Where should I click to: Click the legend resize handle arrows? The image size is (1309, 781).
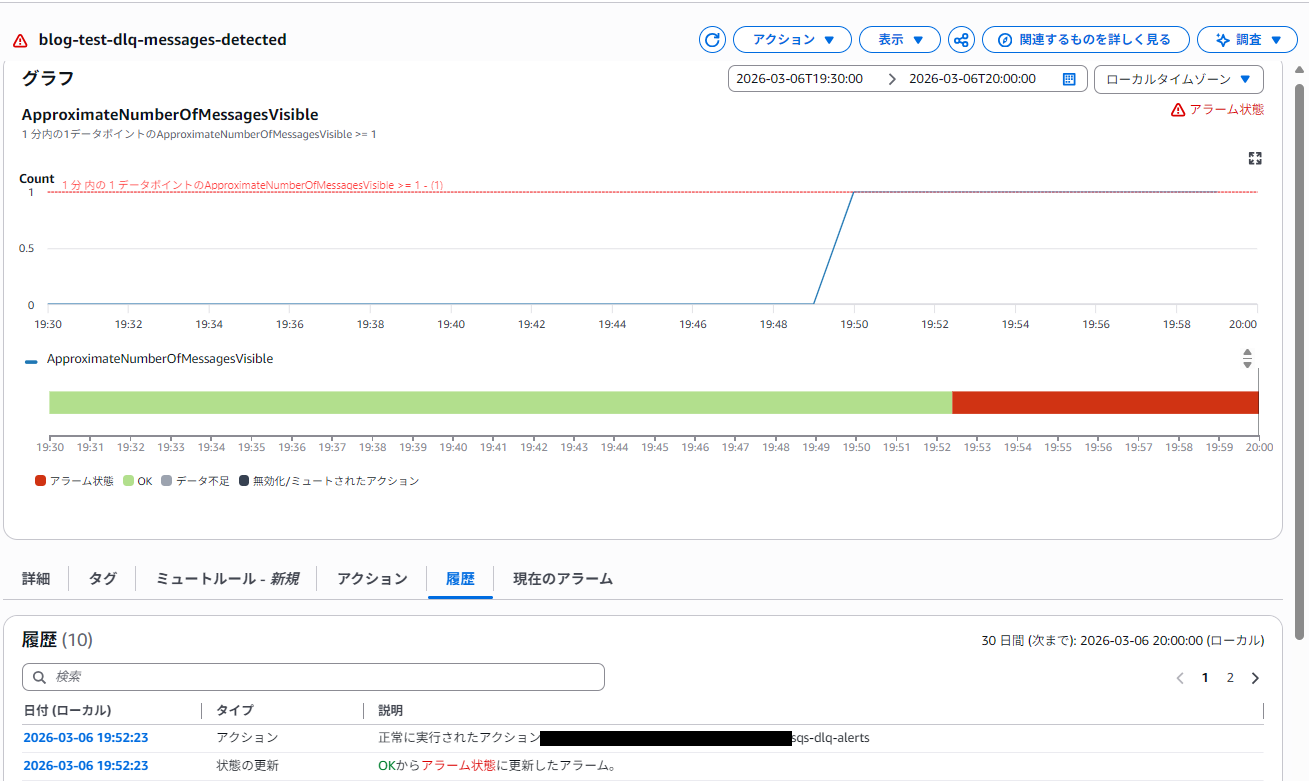point(1247,358)
